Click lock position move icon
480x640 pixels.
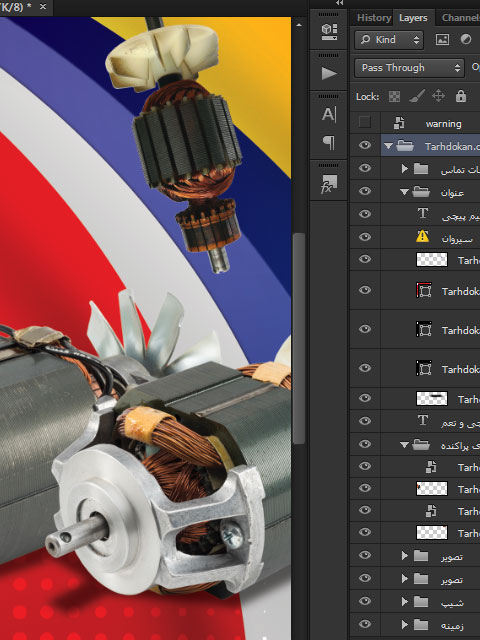pos(438,96)
